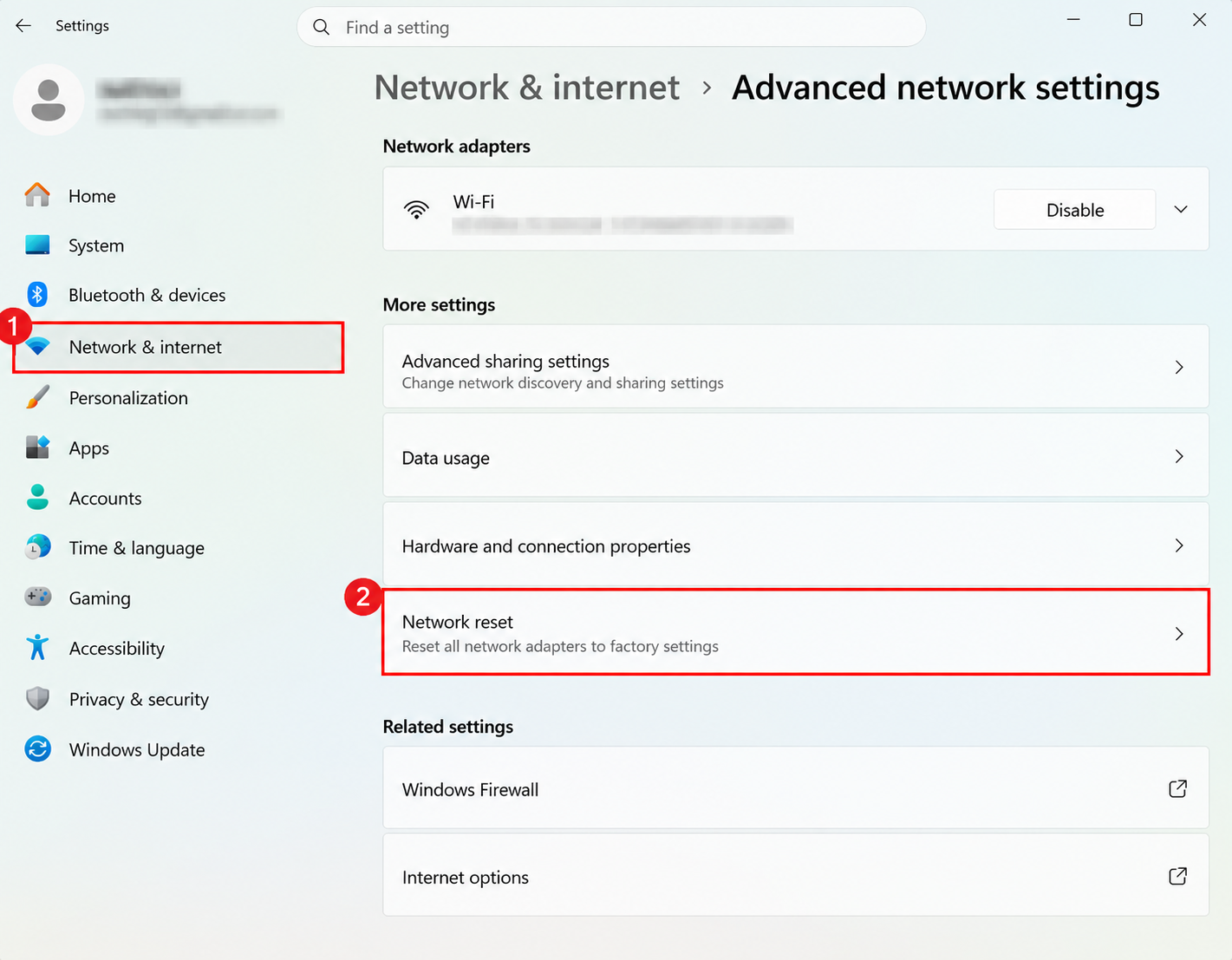Open Gaming settings label
The height and width of the screenshot is (960, 1232).
tap(100, 598)
